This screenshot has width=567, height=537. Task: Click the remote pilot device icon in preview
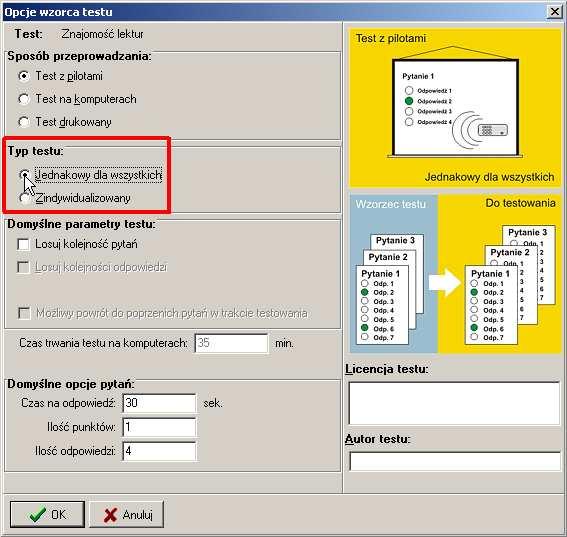click(x=493, y=130)
